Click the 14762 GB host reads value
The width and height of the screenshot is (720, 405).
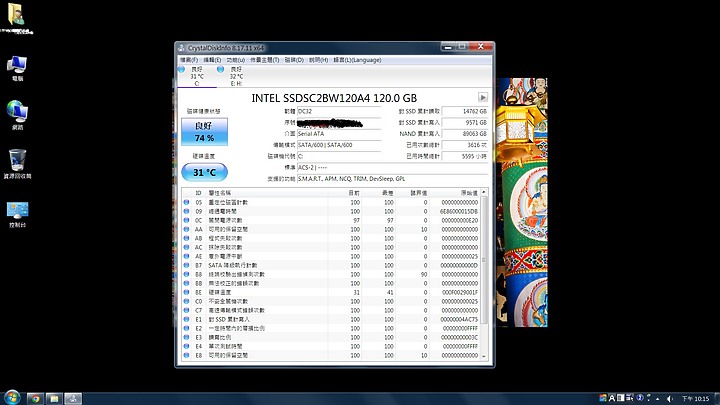[465, 111]
